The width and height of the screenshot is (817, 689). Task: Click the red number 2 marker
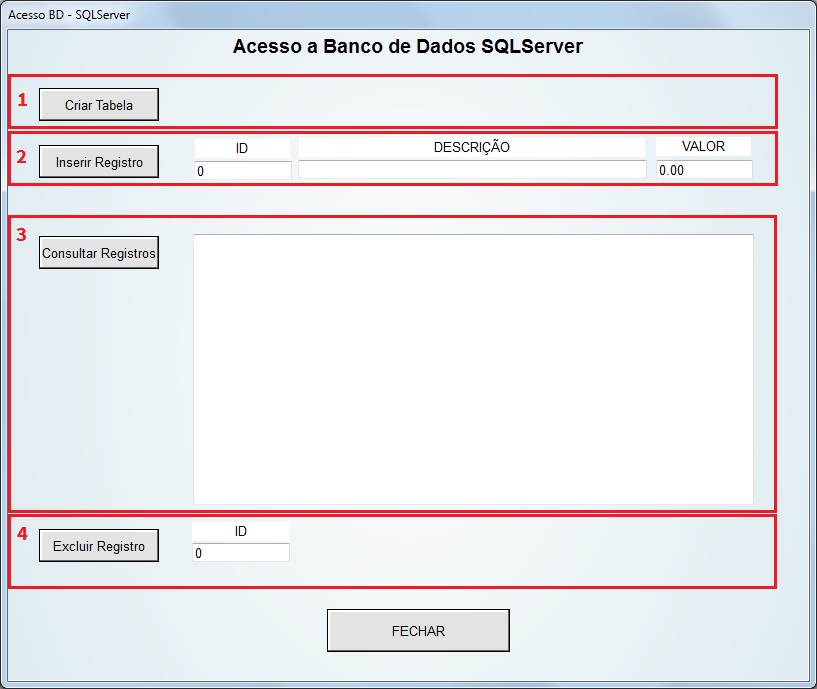(x=21, y=157)
